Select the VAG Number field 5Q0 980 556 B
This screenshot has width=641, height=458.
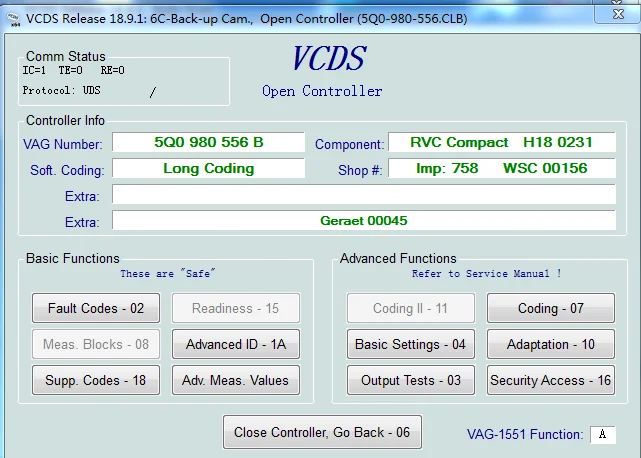208,142
